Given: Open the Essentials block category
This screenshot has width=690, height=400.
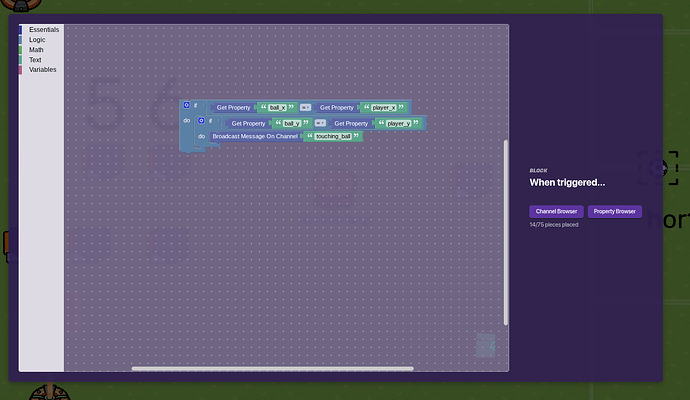Looking at the screenshot, I should pyautogui.click(x=43, y=30).
